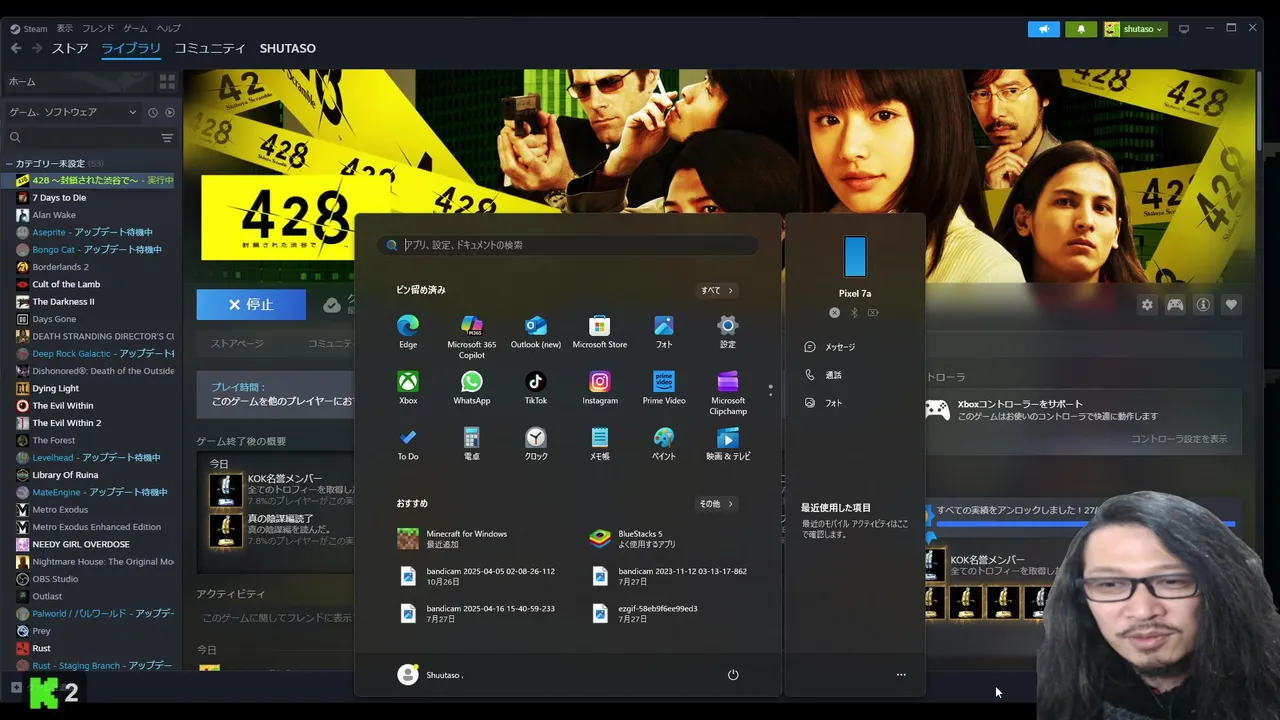Viewport: 1280px width, 720px height.
Task: Open SHUTASO profile tab in Steam
Action: coord(288,48)
